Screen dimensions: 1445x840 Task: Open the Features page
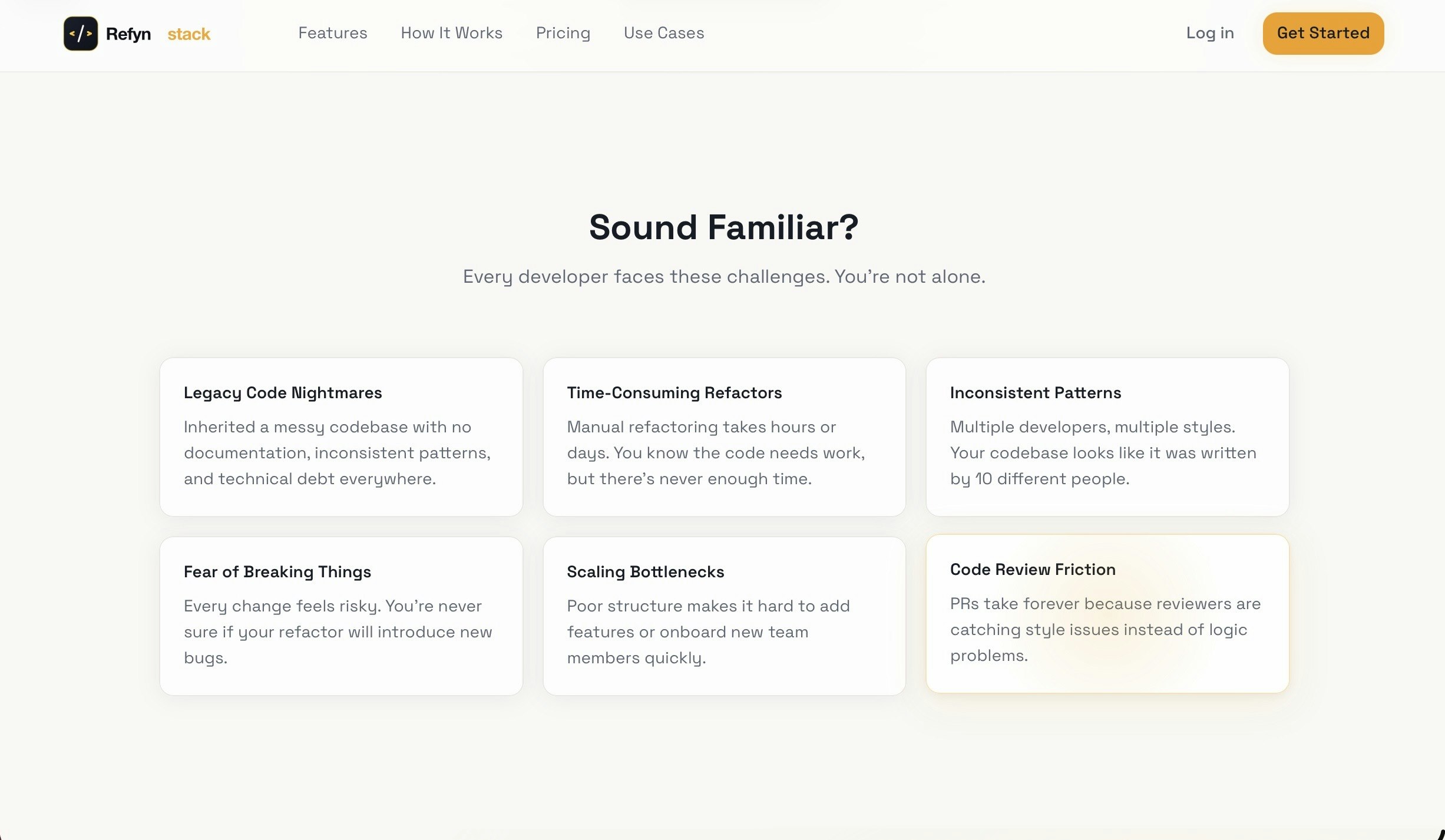pos(332,34)
